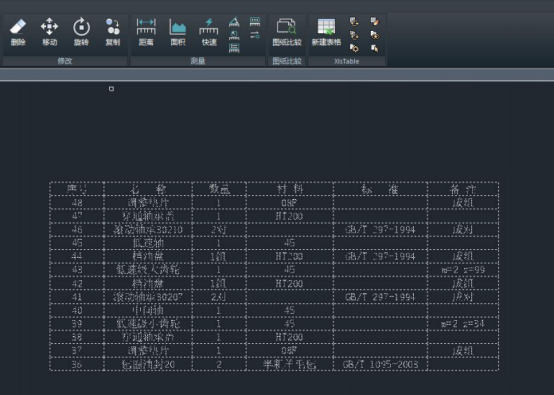Viewport: 554px width, 395px height.
Task: Click the angle measurement triangle icon
Action: coord(234,22)
